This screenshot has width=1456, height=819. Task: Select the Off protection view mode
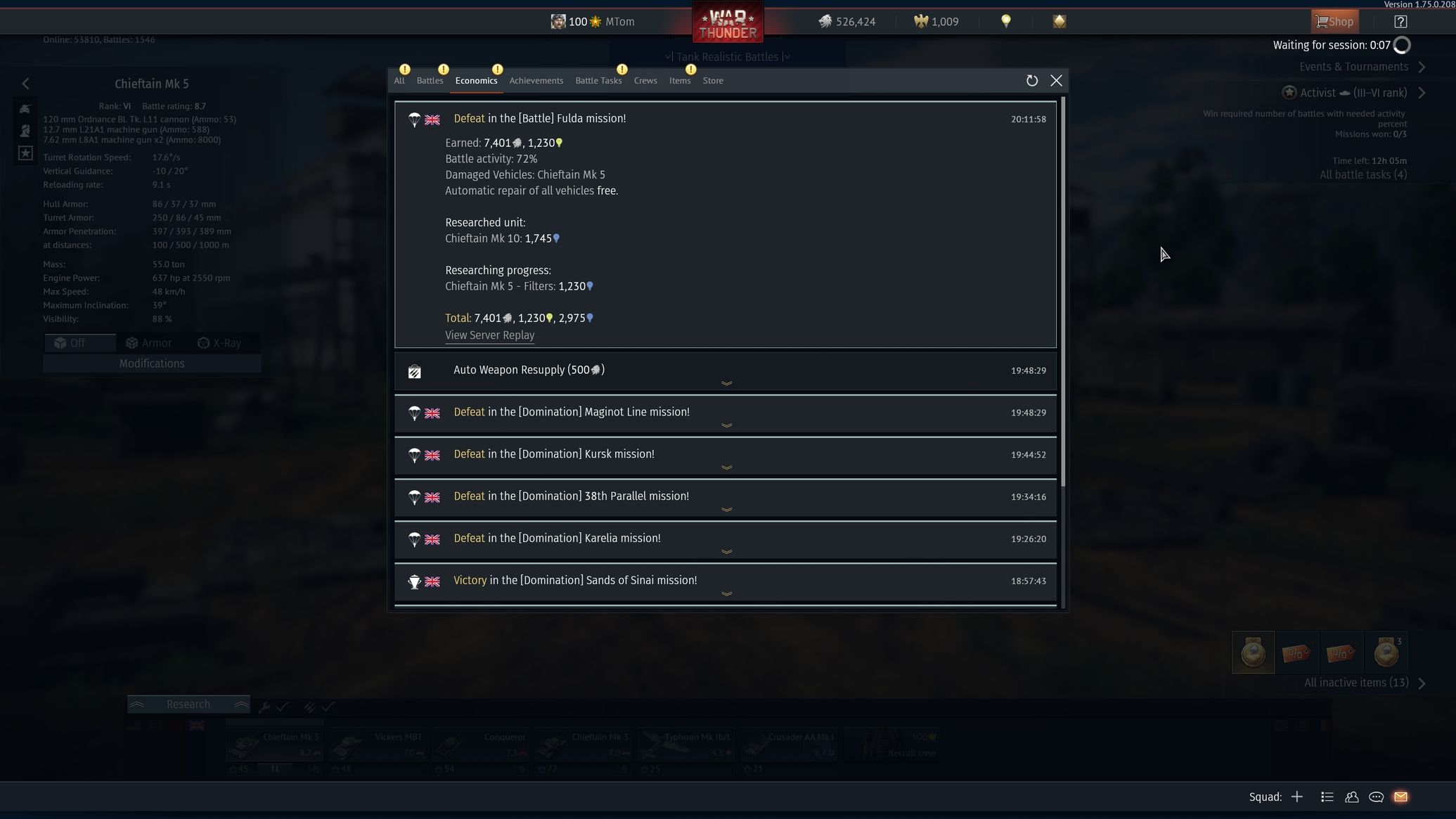tap(79, 343)
